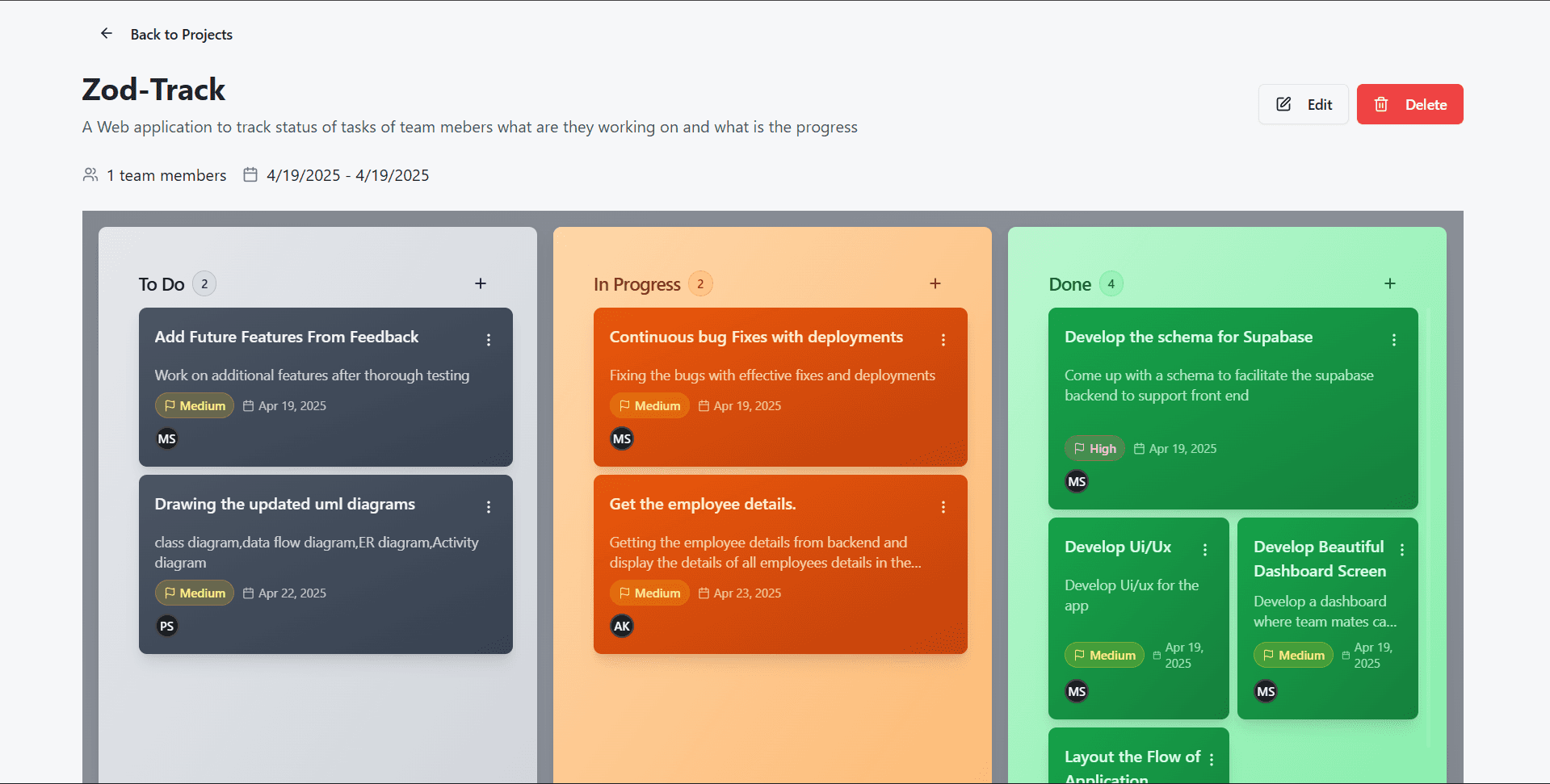Click MS avatar on Continuous bug Fixes card
This screenshot has height=784, width=1550.
[x=622, y=439]
